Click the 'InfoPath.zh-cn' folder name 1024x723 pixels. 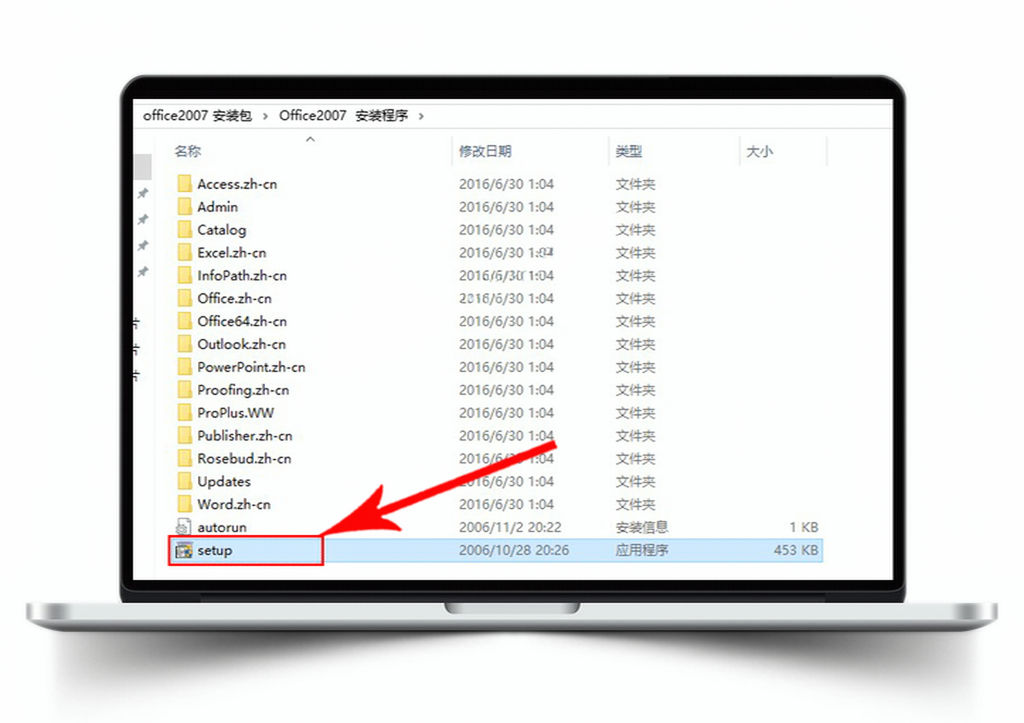(242, 276)
